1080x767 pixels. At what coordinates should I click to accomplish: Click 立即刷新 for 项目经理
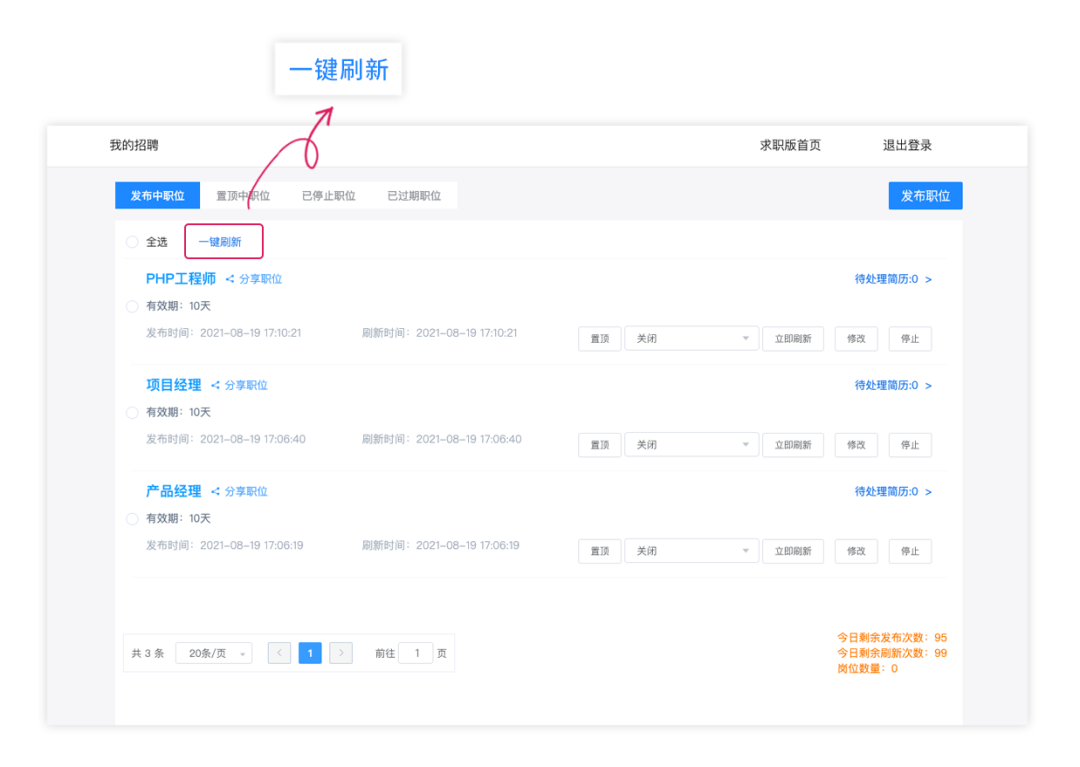793,444
